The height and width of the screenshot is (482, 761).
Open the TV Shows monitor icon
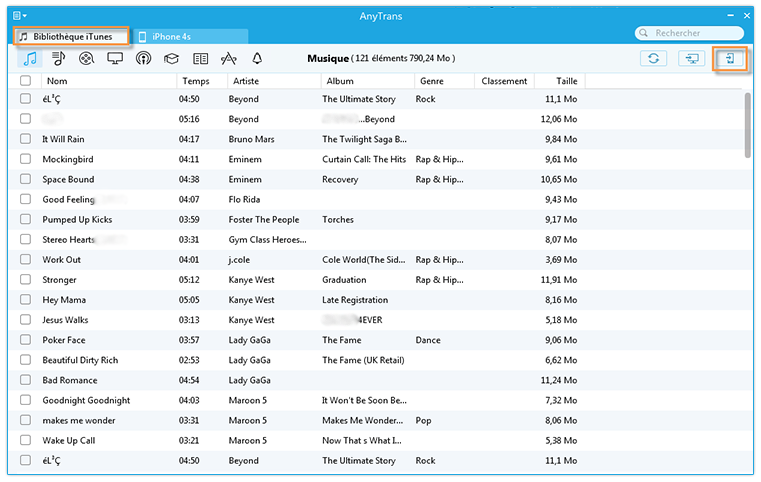(x=115, y=59)
